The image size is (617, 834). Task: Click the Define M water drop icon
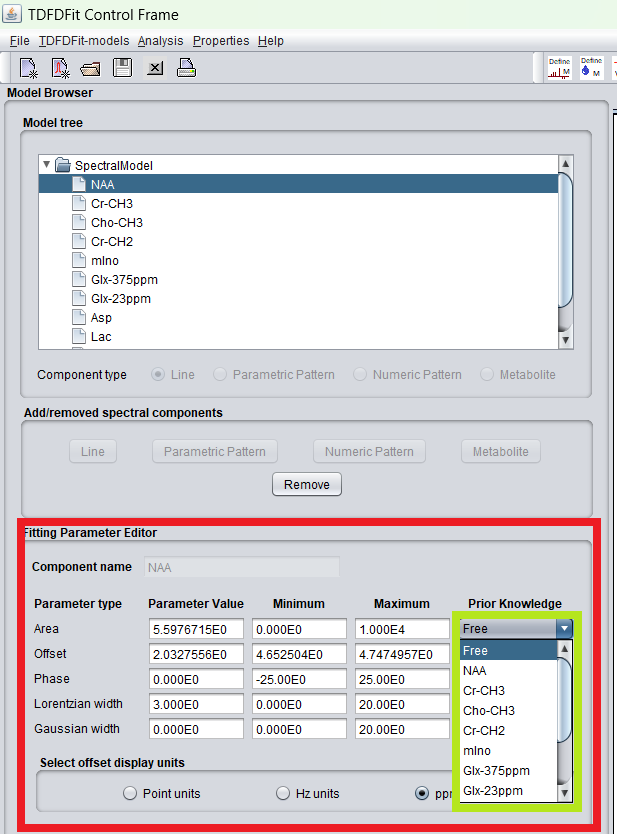[591, 68]
